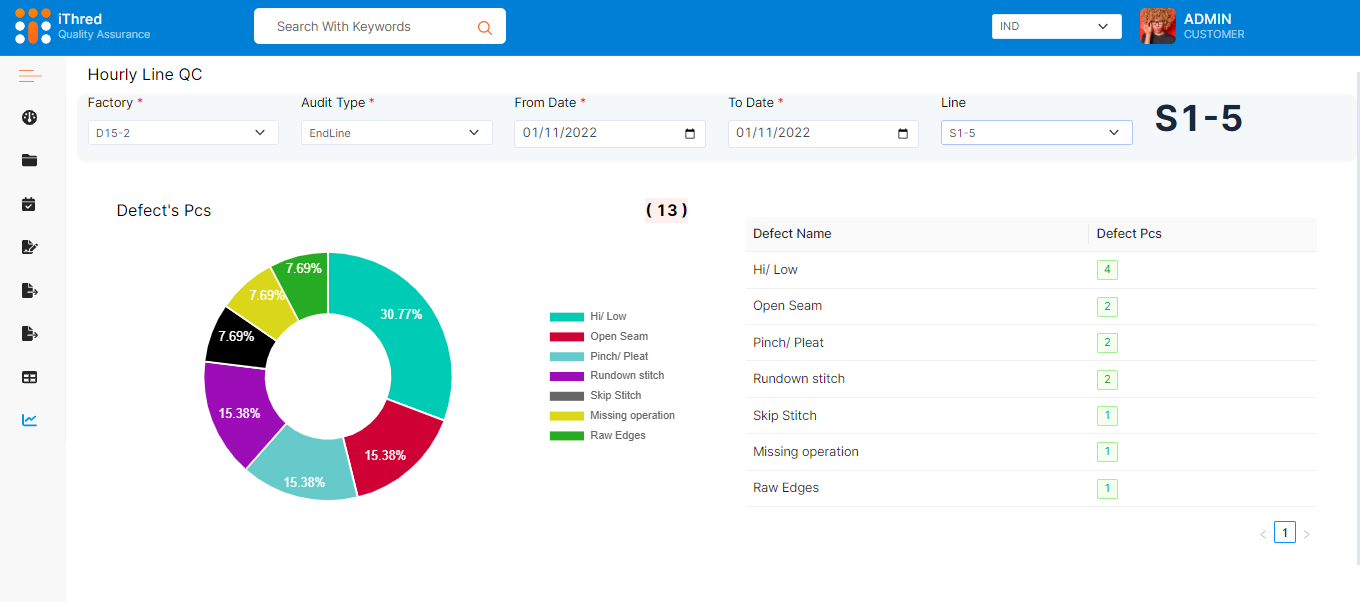Click the orange search magnifier icon

pyautogui.click(x=485, y=27)
